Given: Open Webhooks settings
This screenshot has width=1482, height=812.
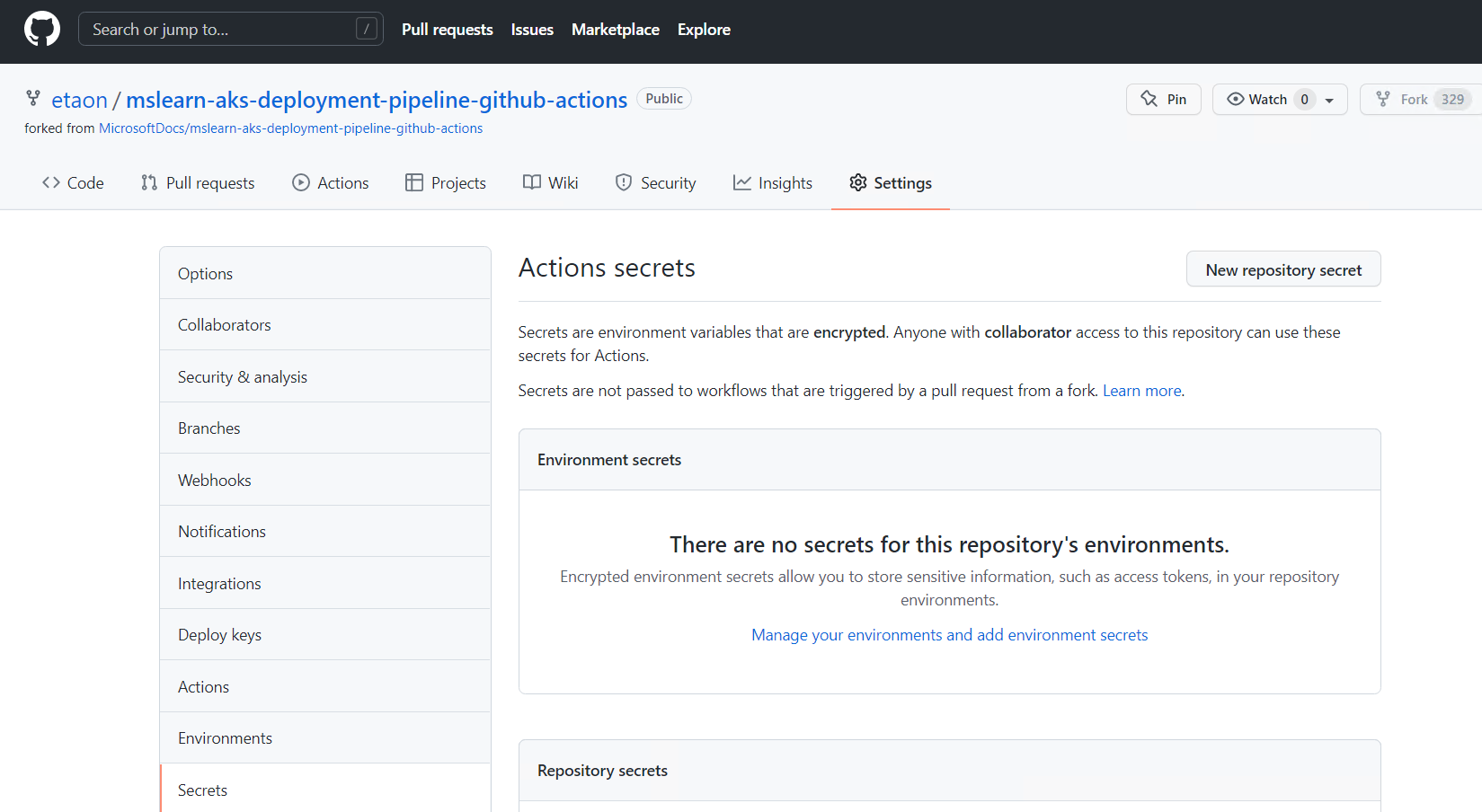Looking at the screenshot, I should [325, 481].
